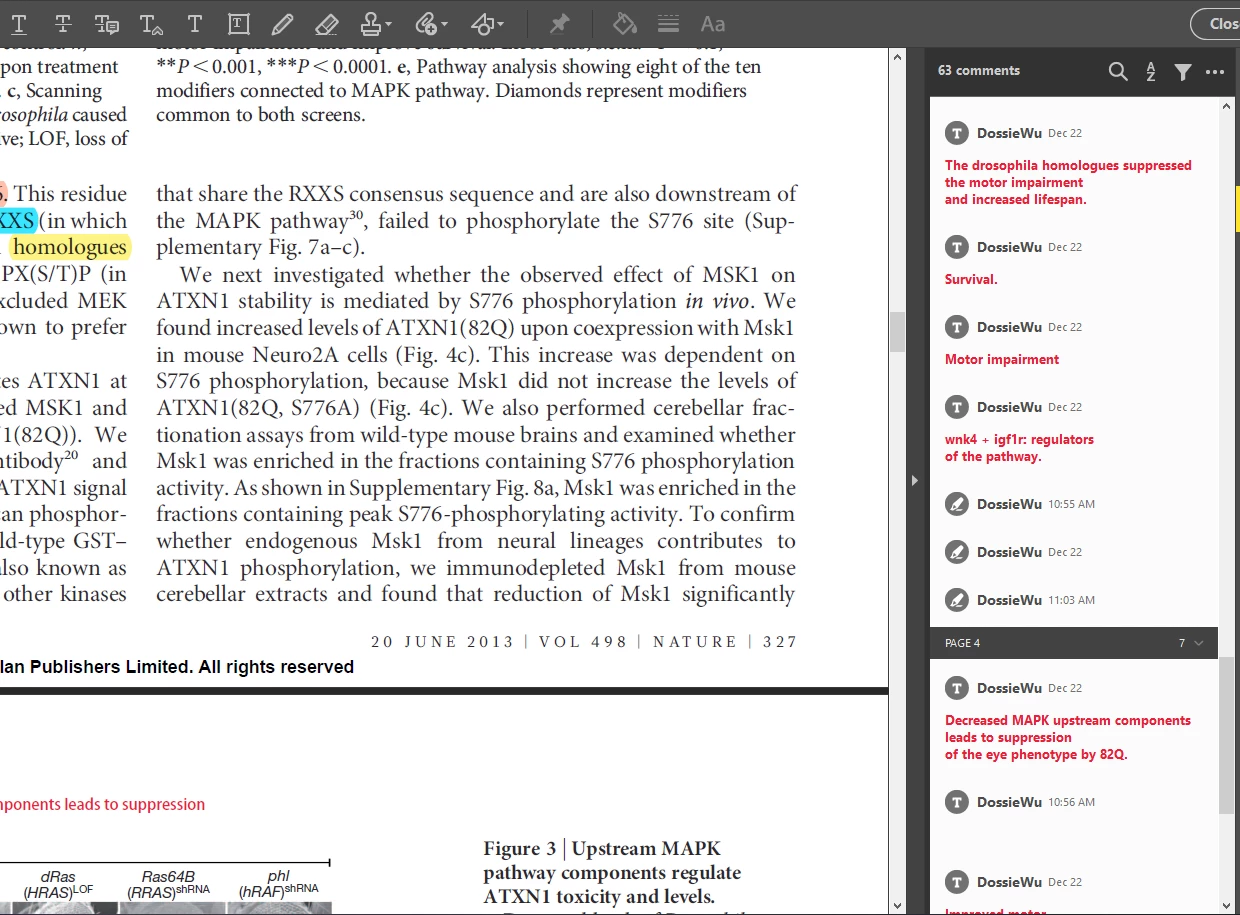The width and height of the screenshot is (1240, 915).
Task: Click the 'PAGE 4' group header
Action: 1073,643
